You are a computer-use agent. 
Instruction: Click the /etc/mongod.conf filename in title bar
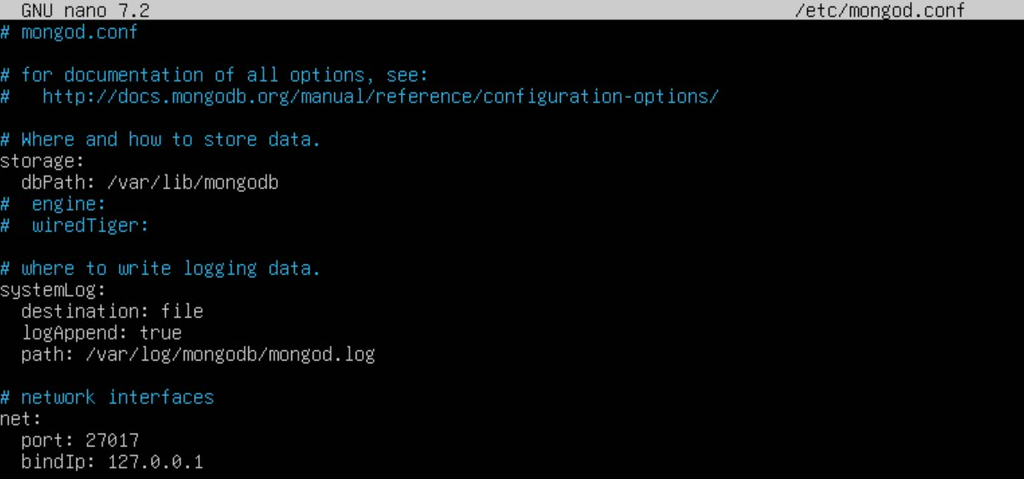[878, 10]
